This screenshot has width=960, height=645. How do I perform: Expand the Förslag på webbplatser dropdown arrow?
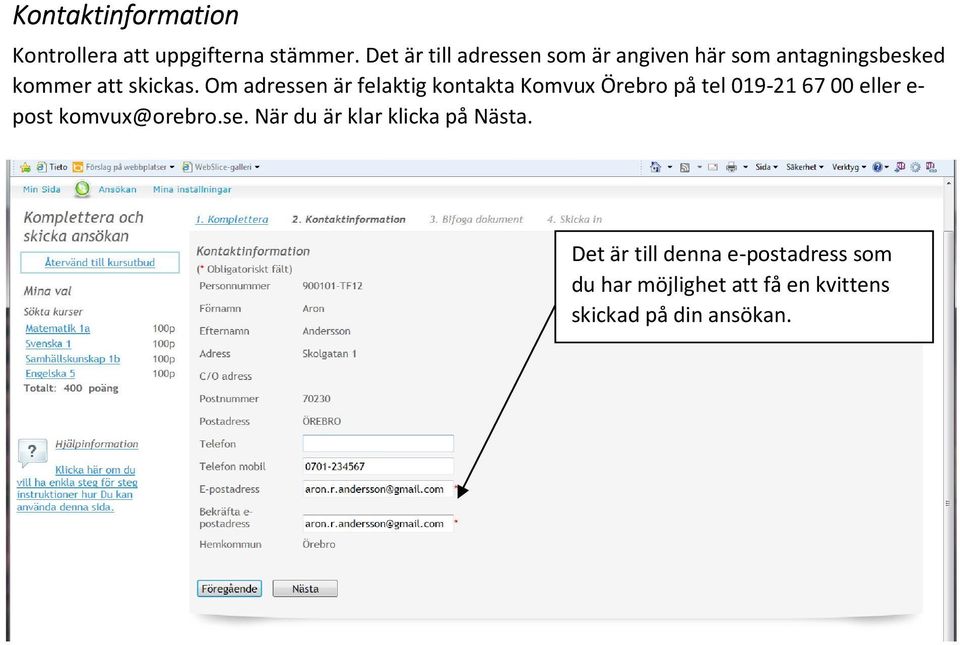[172, 167]
